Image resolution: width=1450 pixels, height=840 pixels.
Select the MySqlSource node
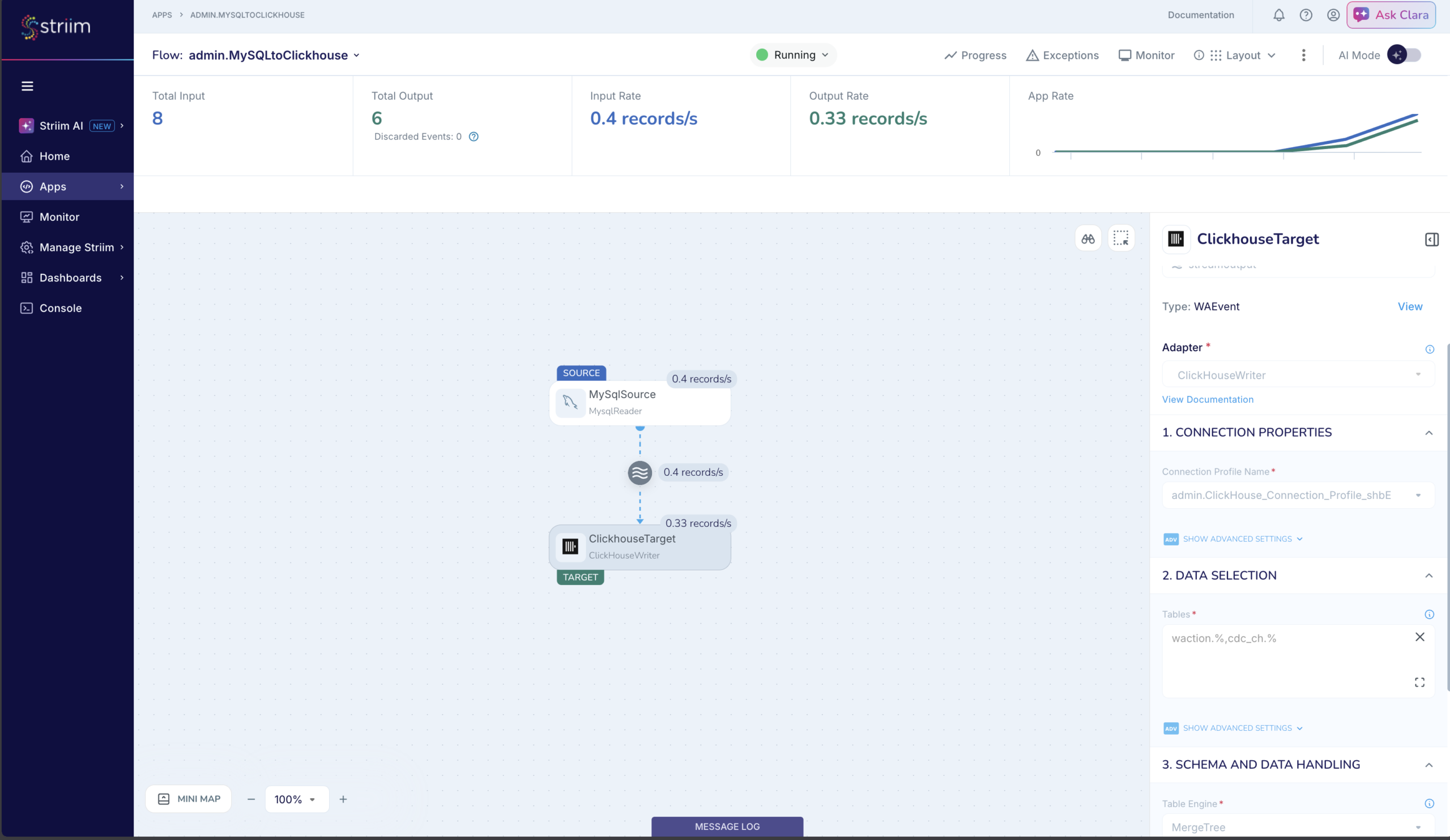click(x=639, y=402)
